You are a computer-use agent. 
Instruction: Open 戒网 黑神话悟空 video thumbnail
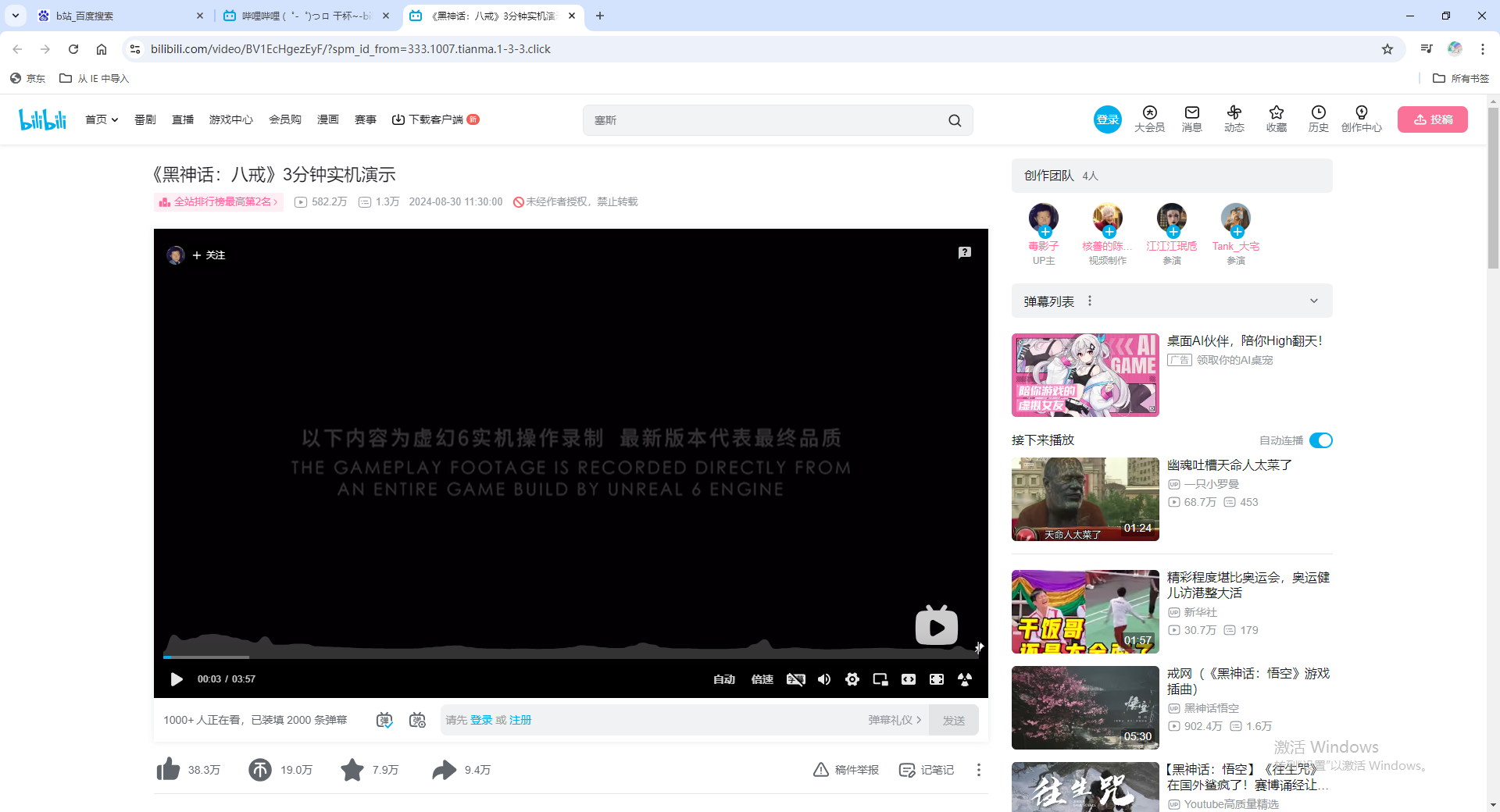click(x=1085, y=707)
